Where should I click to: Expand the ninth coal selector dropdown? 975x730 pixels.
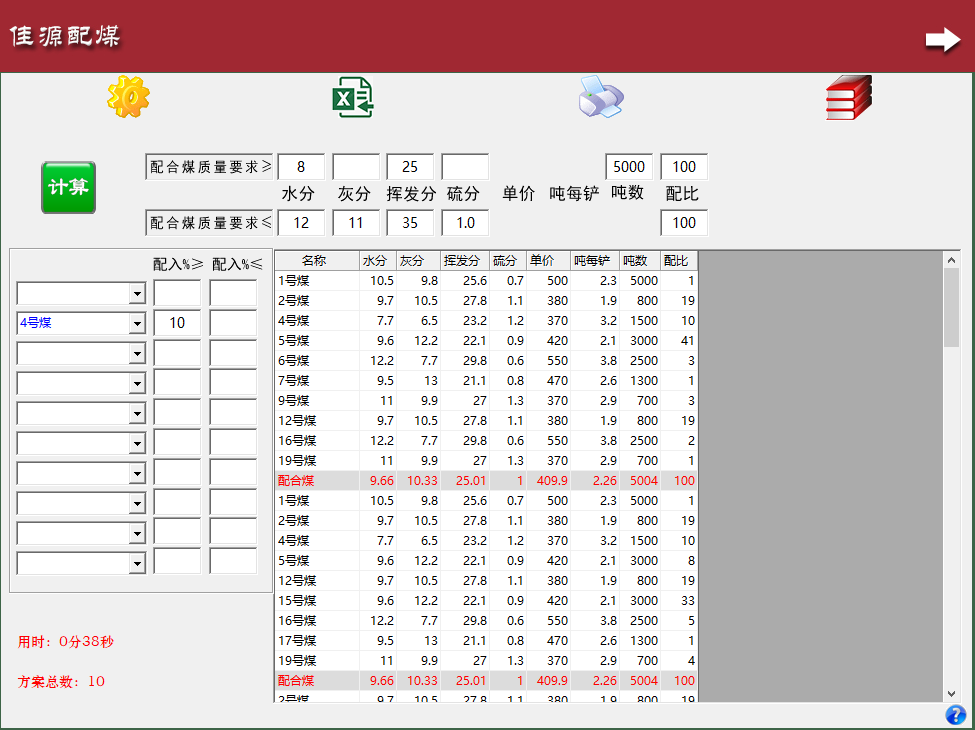(x=137, y=534)
